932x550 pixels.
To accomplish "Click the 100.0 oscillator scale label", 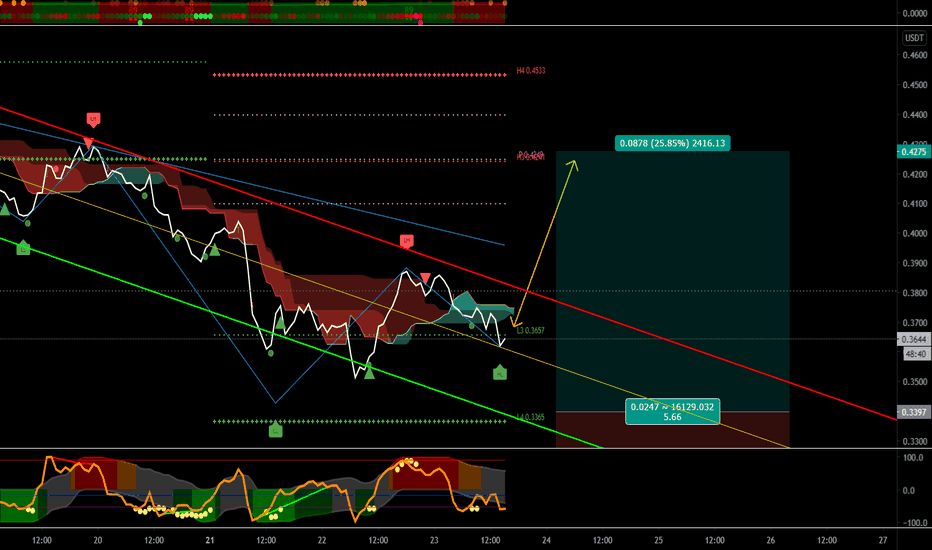I will [x=913, y=458].
